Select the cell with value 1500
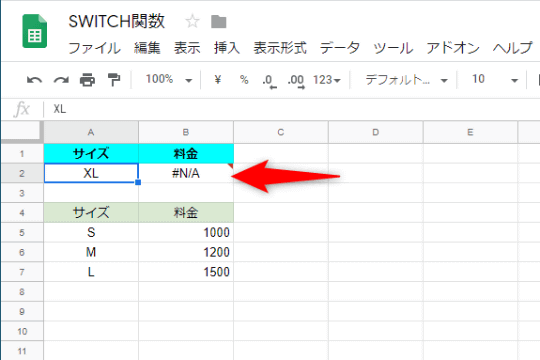Image resolution: width=540 pixels, height=360 pixels. 186,272
